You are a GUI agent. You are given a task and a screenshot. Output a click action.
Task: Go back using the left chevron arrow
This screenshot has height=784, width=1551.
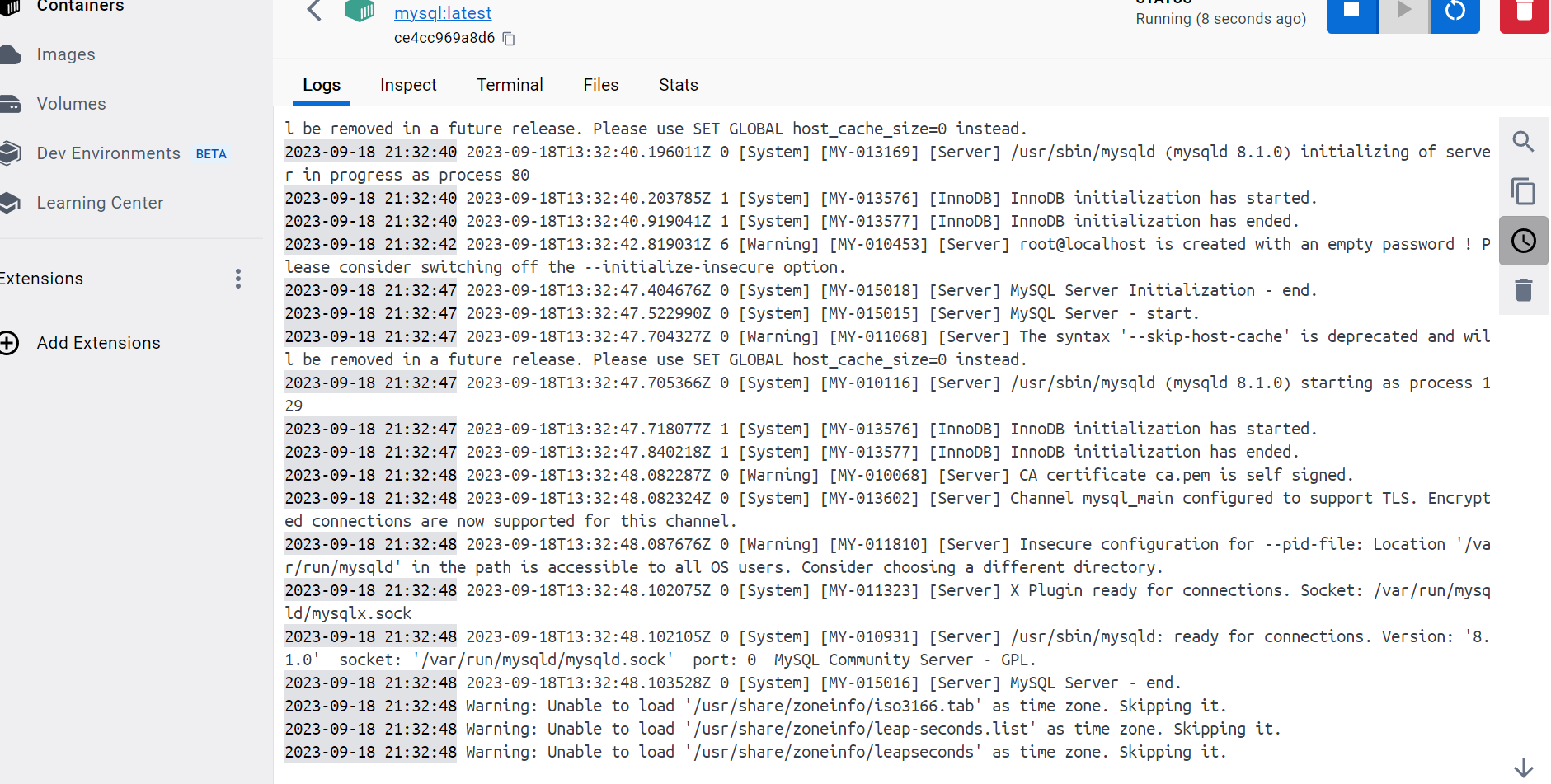314,11
